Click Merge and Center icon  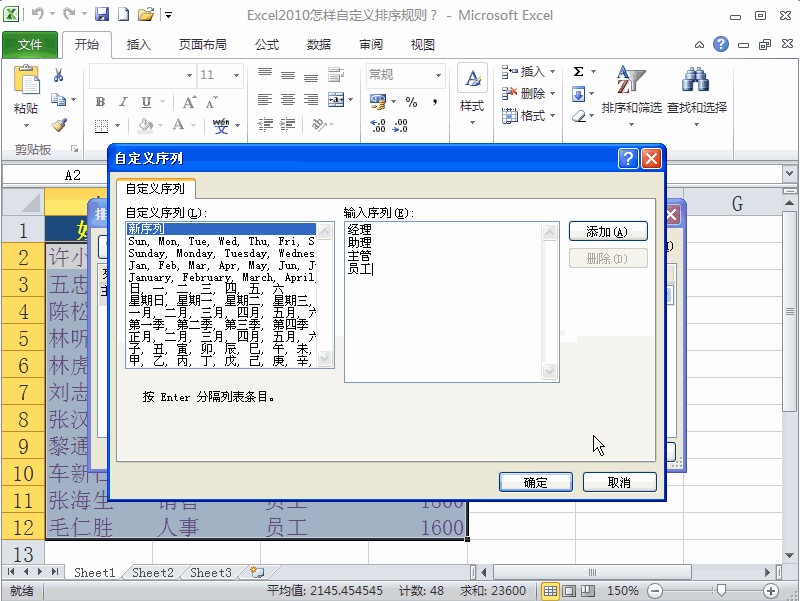[x=336, y=99]
